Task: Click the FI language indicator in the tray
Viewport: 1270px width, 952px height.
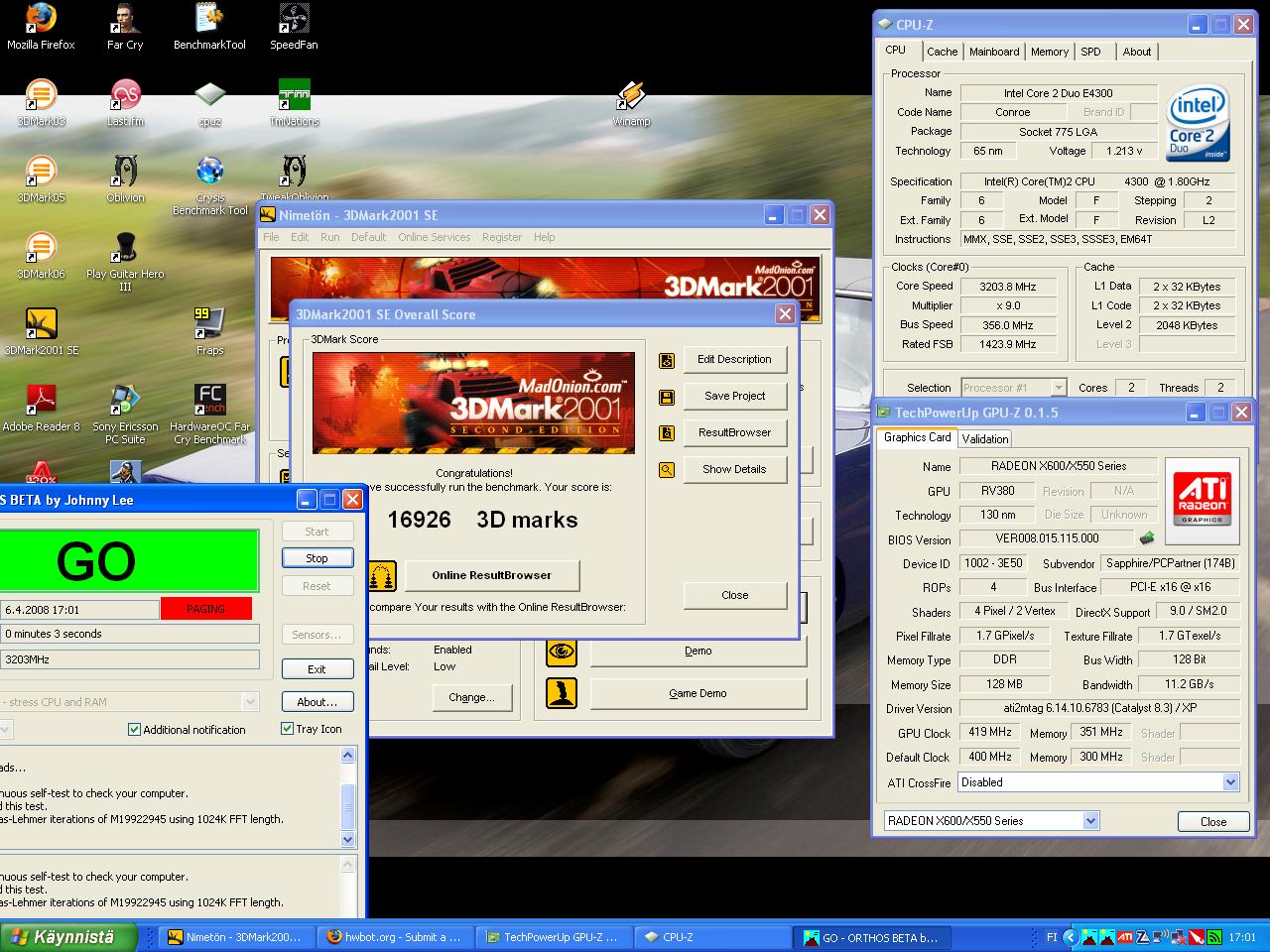Action: coord(1052,937)
